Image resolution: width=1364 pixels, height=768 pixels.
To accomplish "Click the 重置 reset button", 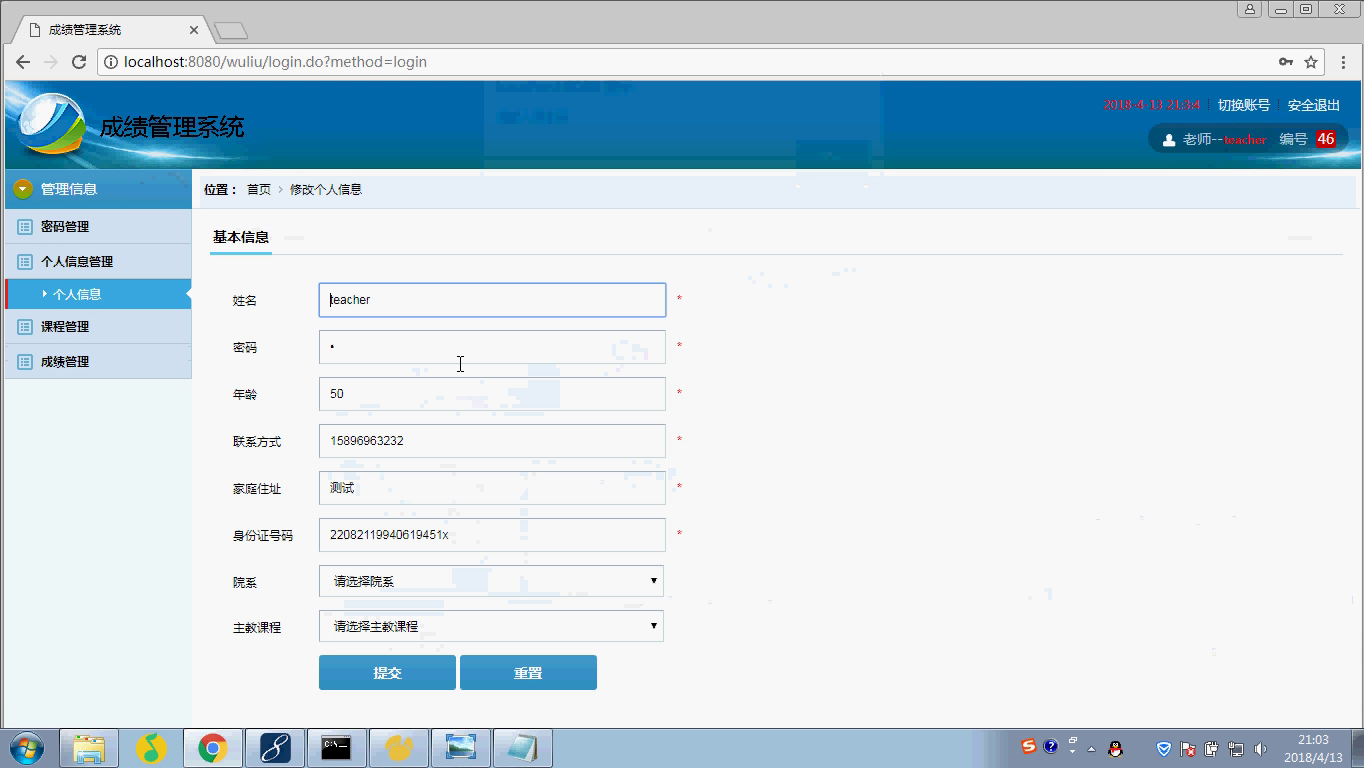I will [x=528, y=673].
